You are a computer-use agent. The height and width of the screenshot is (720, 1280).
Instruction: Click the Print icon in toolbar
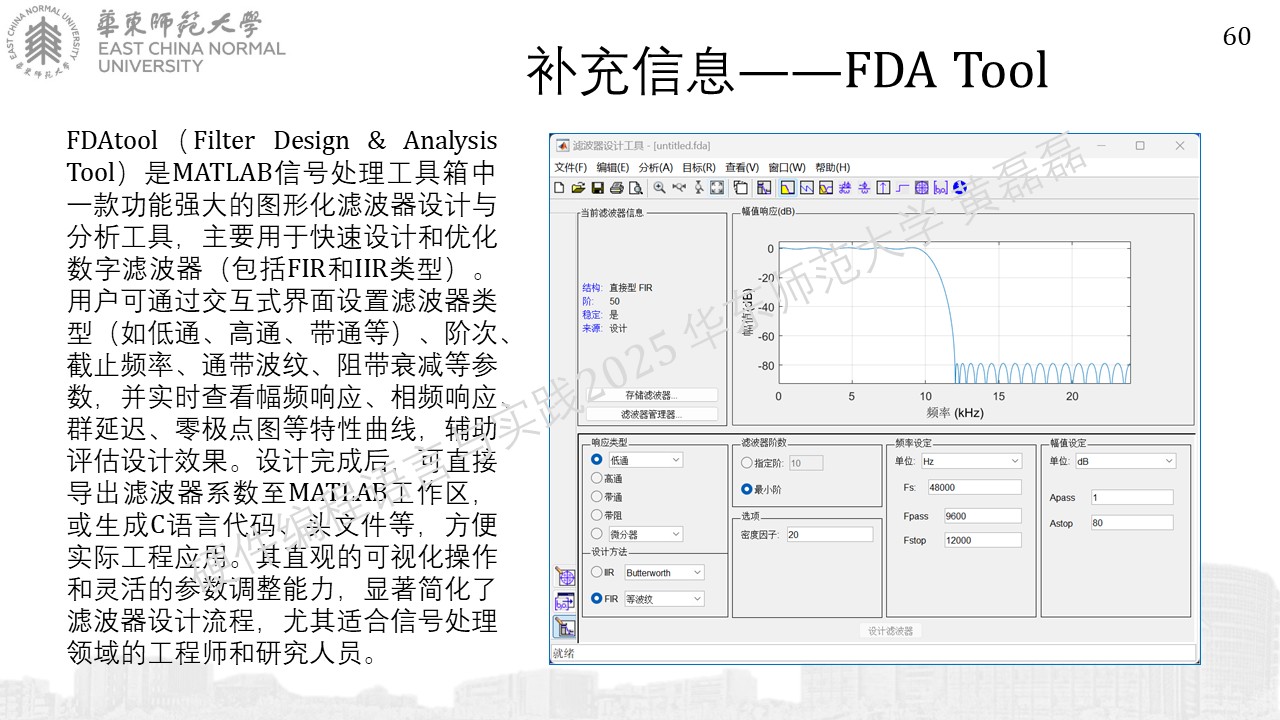click(617, 187)
